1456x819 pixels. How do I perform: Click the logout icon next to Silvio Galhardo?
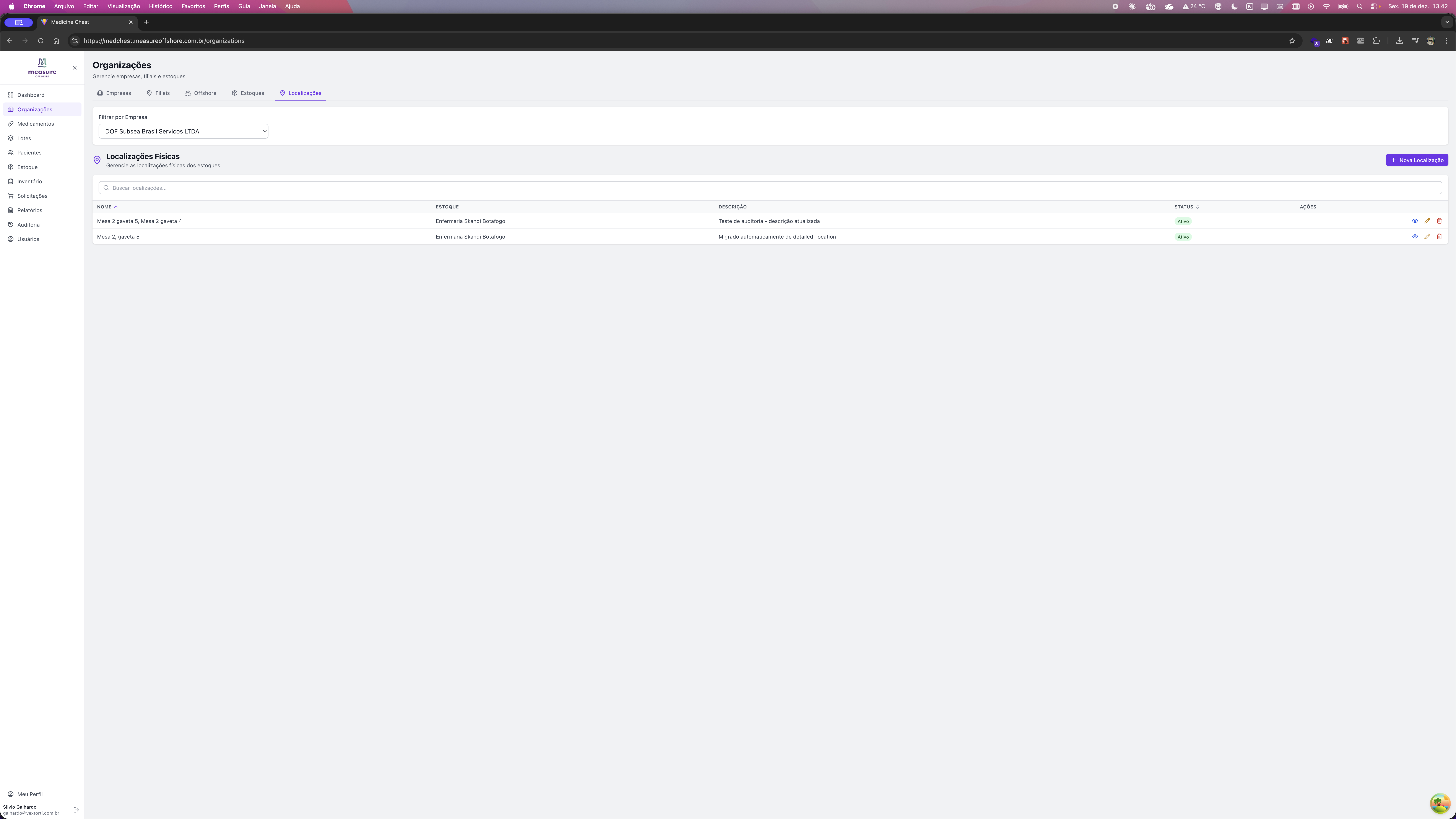[x=76, y=809]
